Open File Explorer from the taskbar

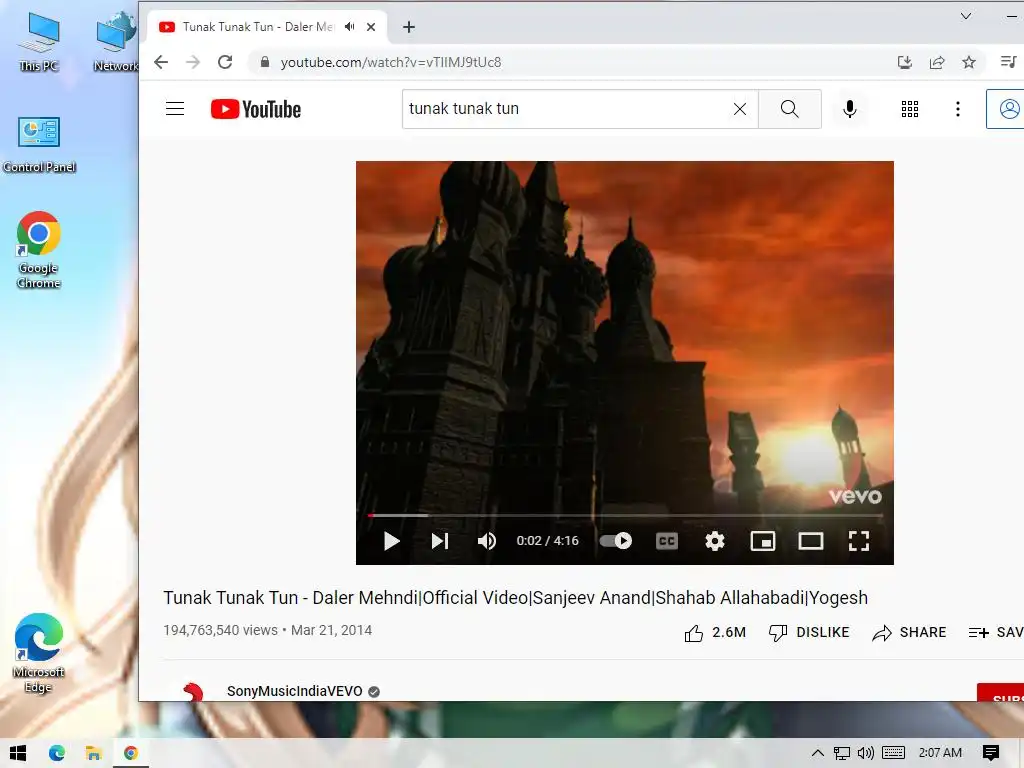pyautogui.click(x=93, y=753)
